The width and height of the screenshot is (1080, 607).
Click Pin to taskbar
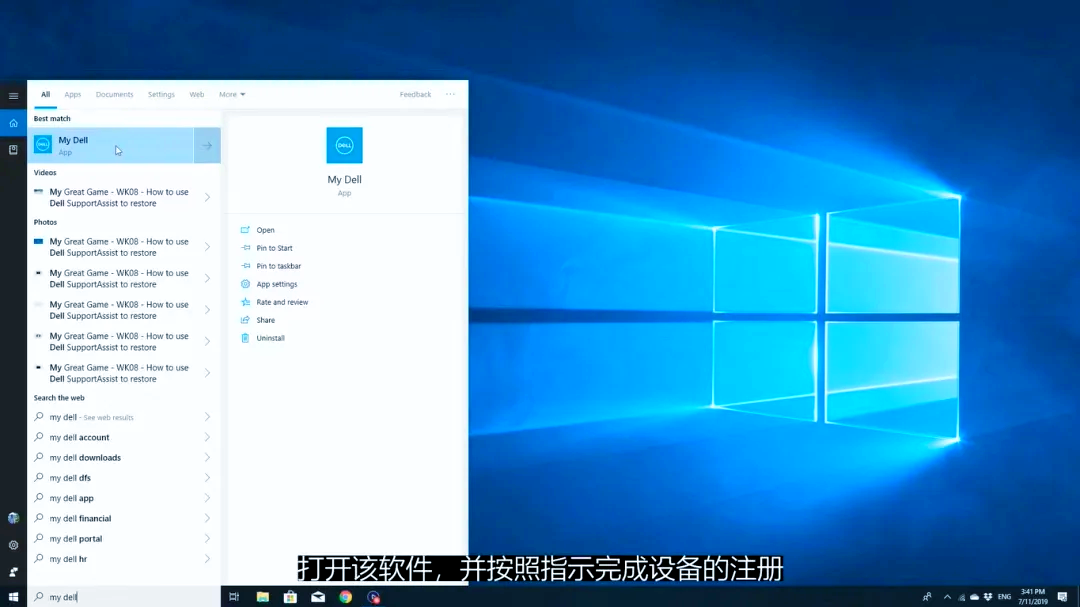[278, 266]
